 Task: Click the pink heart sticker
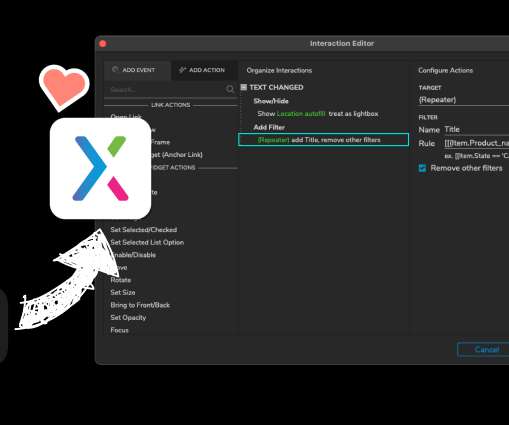point(64,88)
